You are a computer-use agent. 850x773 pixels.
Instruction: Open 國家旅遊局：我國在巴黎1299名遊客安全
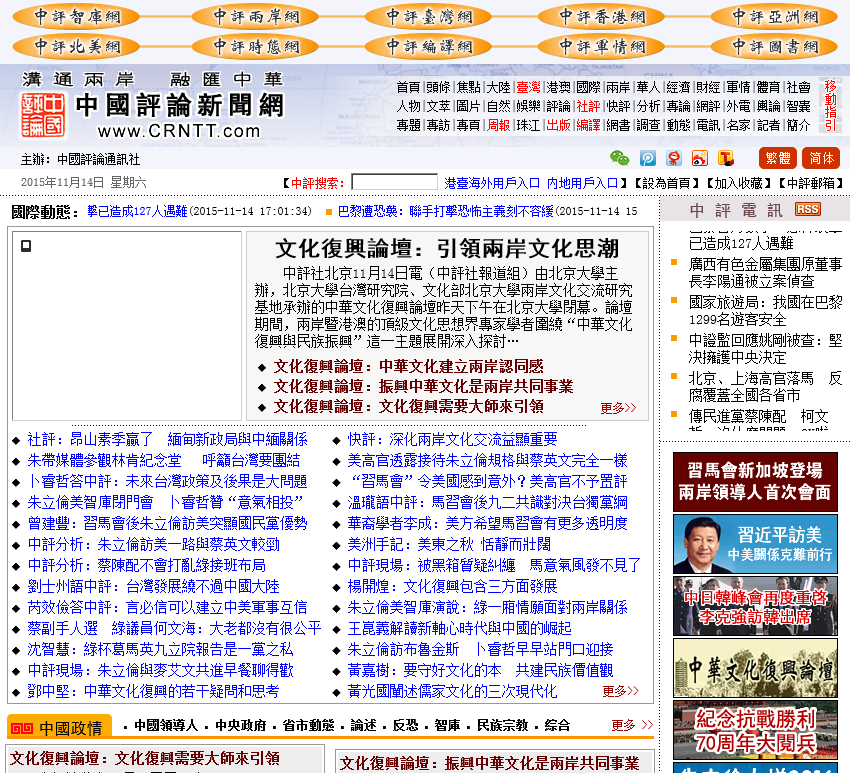tap(765, 311)
